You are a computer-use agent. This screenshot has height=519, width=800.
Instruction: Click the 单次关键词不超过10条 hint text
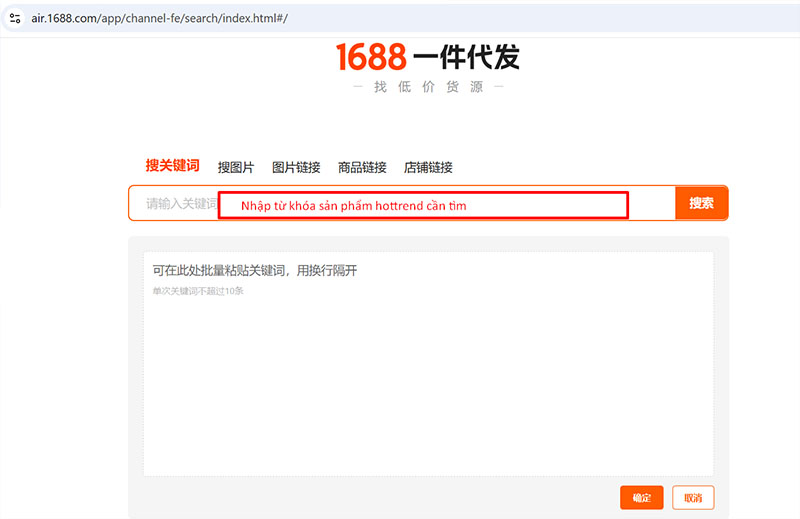point(198,291)
